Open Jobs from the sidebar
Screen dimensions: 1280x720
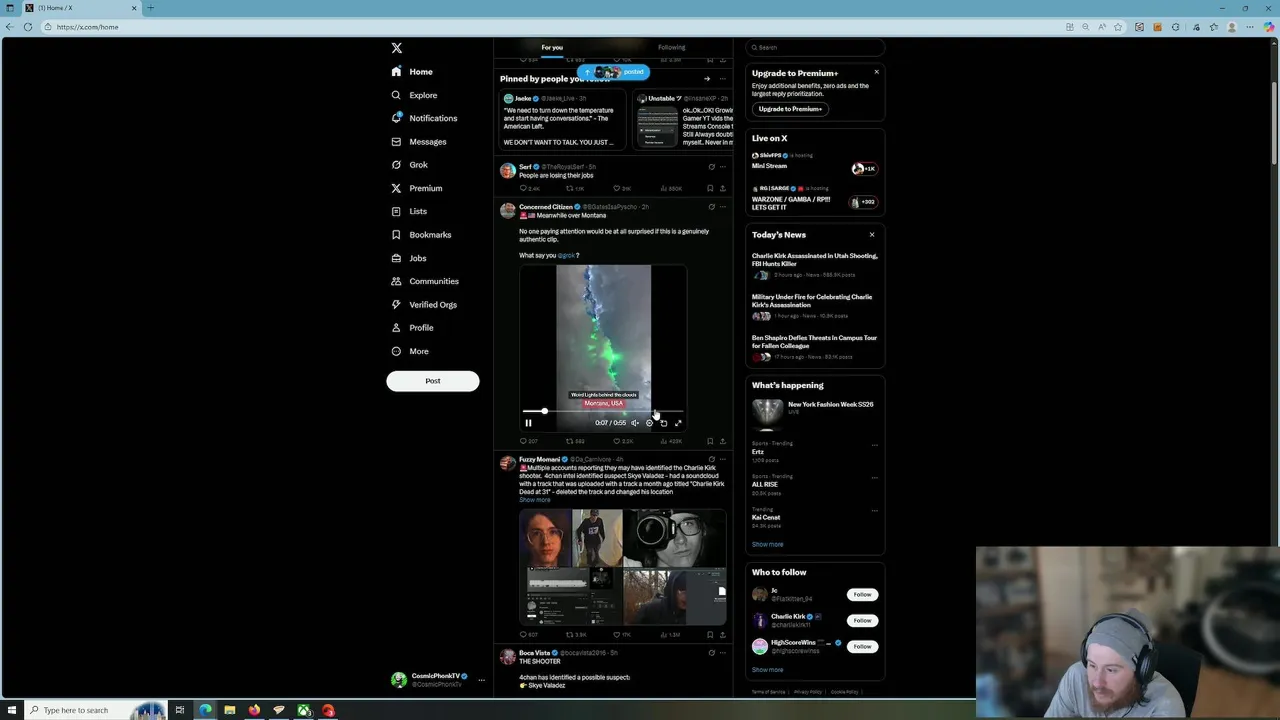[408, 258]
